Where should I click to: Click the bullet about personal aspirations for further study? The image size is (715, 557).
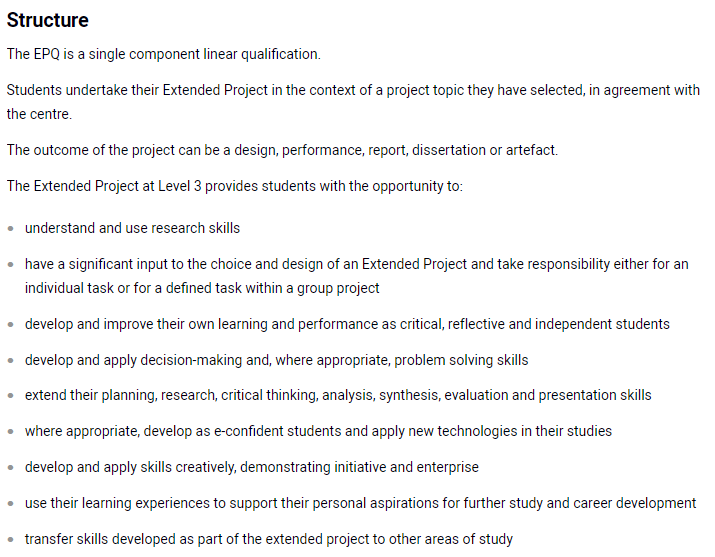360,503
